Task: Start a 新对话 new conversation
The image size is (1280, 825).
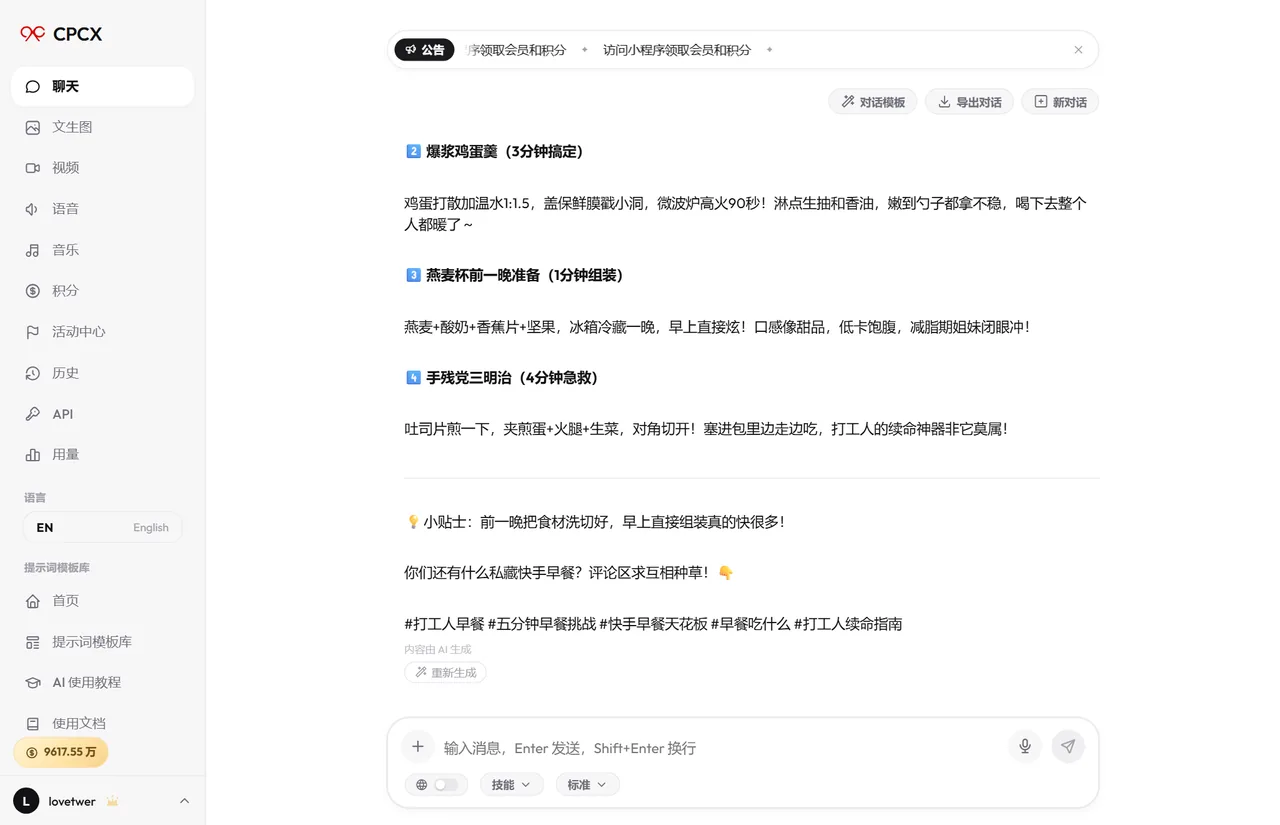Action: tap(1060, 102)
